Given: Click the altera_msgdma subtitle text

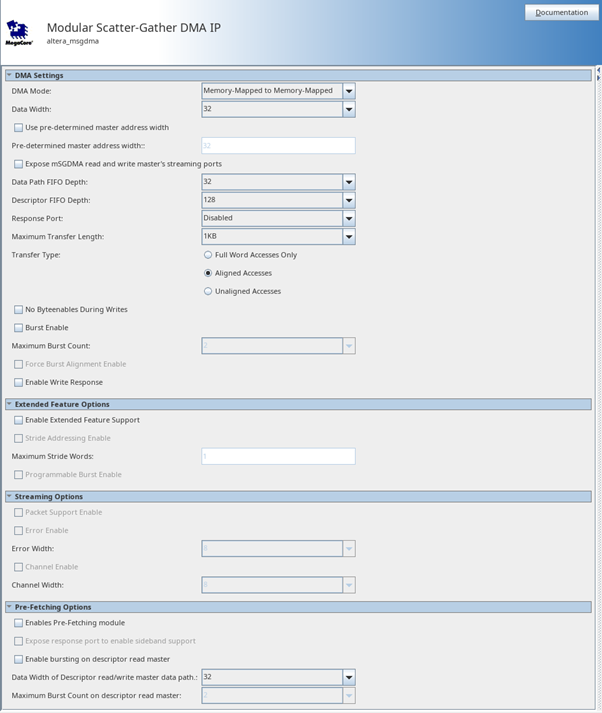Looking at the screenshot, I should [x=73, y=41].
